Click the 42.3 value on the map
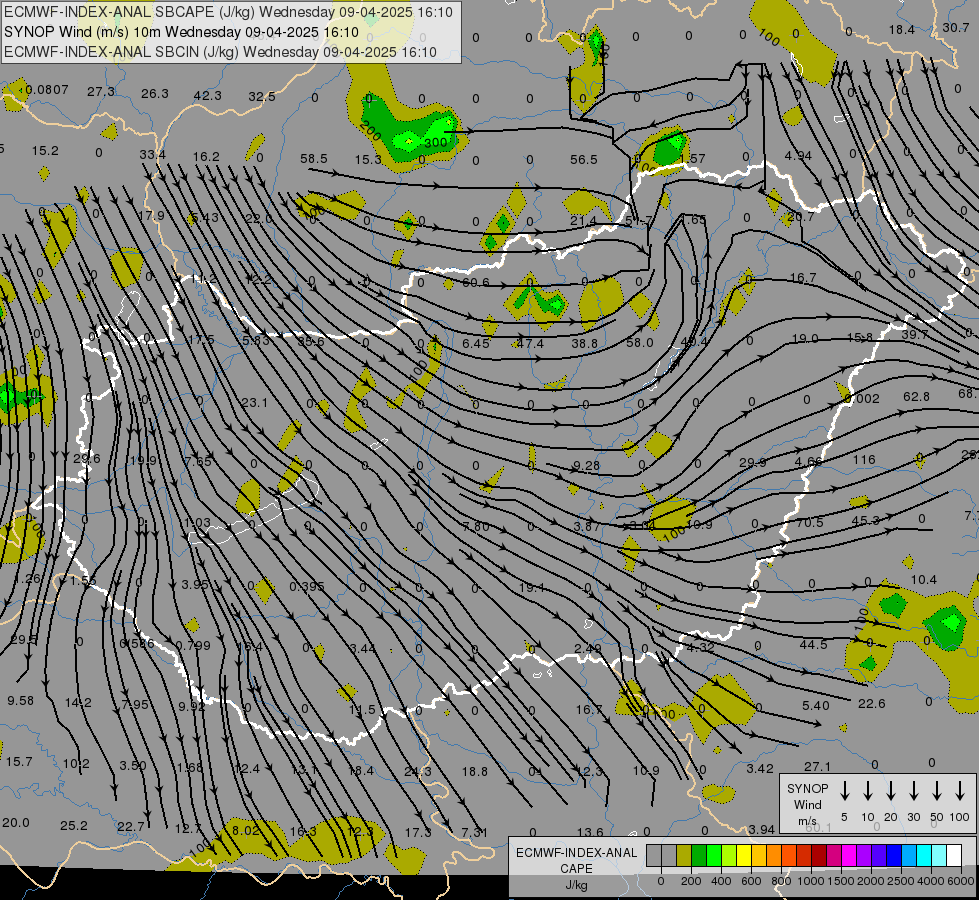The height and width of the screenshot is (900, 979). pyautogui.click(x=208, y=96)
